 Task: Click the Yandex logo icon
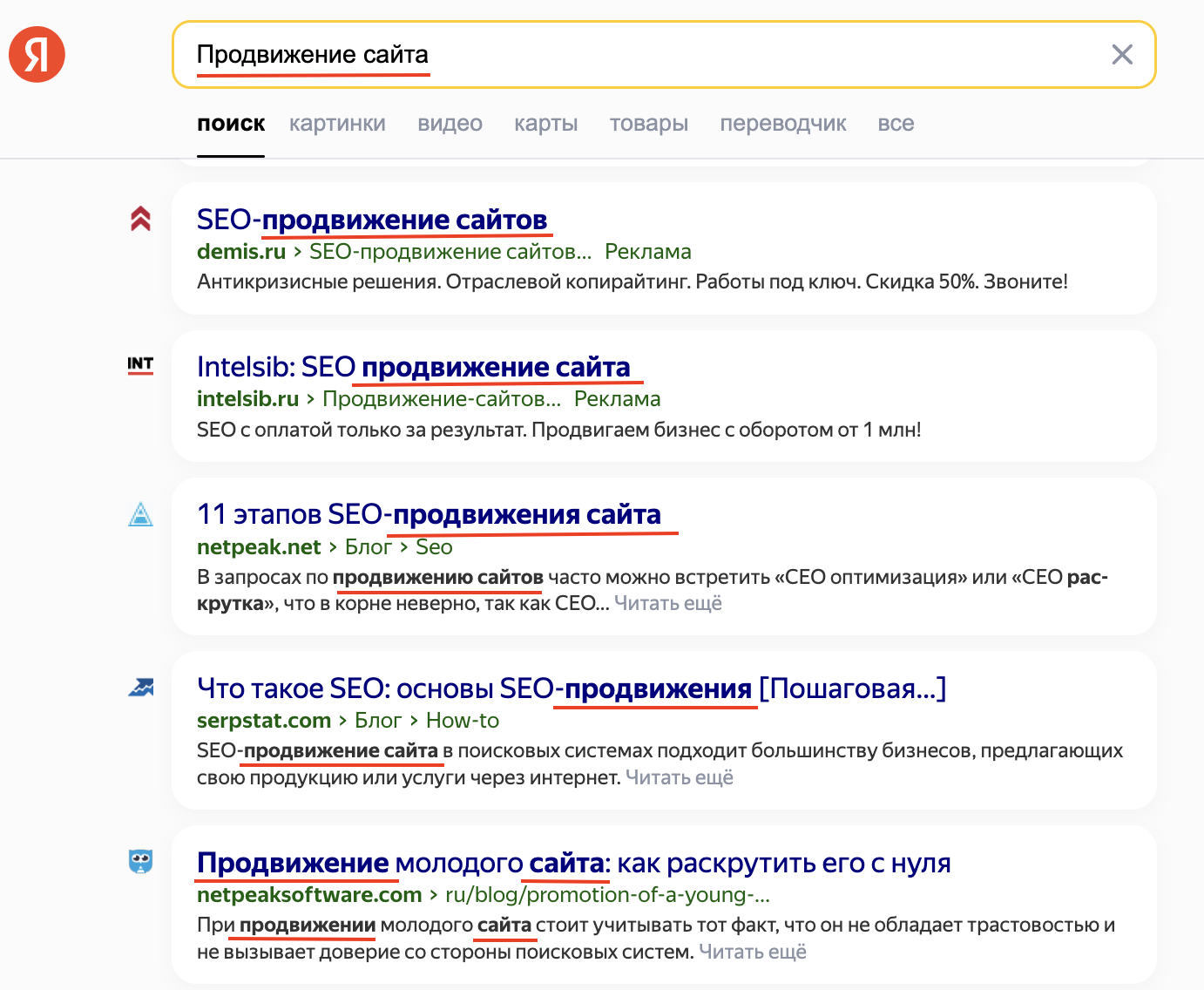(x=37, y=54)
